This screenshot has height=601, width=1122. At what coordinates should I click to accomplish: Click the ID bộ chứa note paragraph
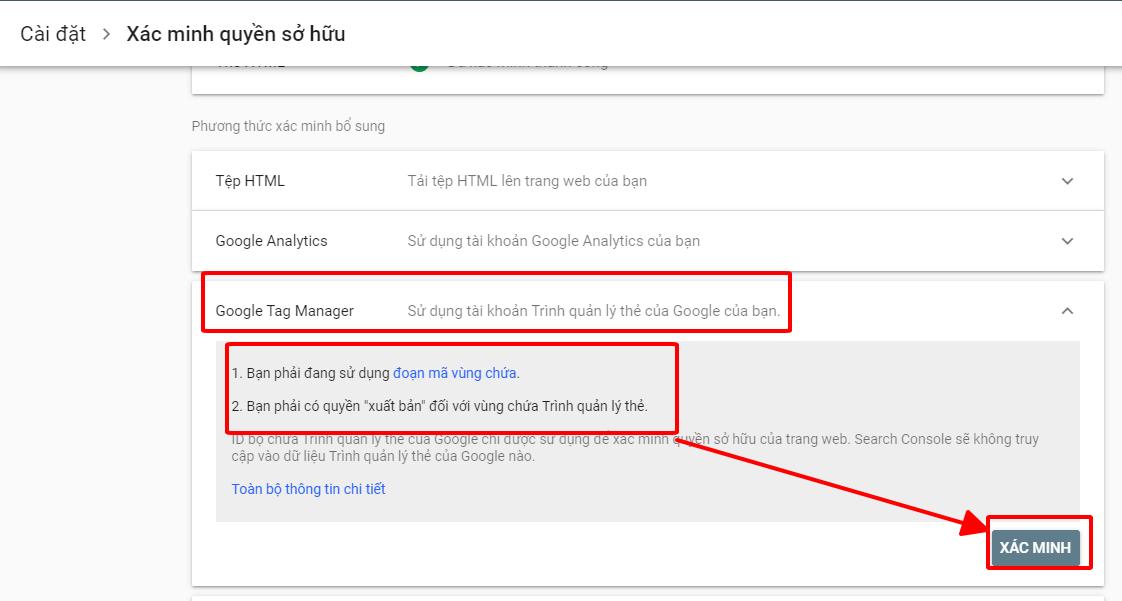(634, 448)
